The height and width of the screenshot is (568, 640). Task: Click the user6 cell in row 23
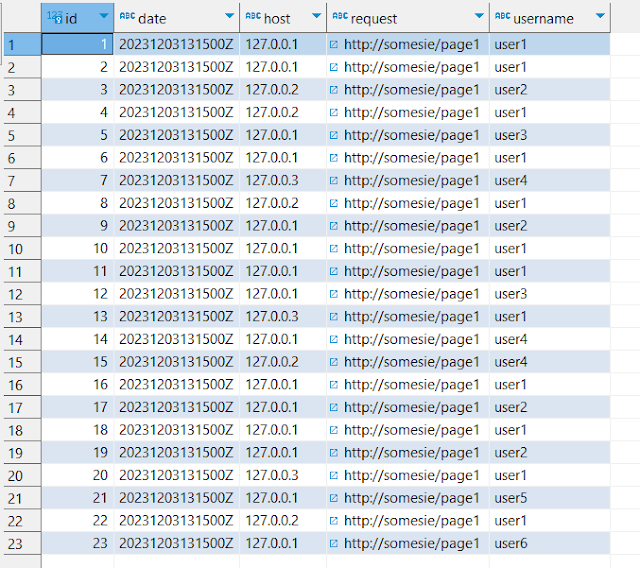point(511,544)
